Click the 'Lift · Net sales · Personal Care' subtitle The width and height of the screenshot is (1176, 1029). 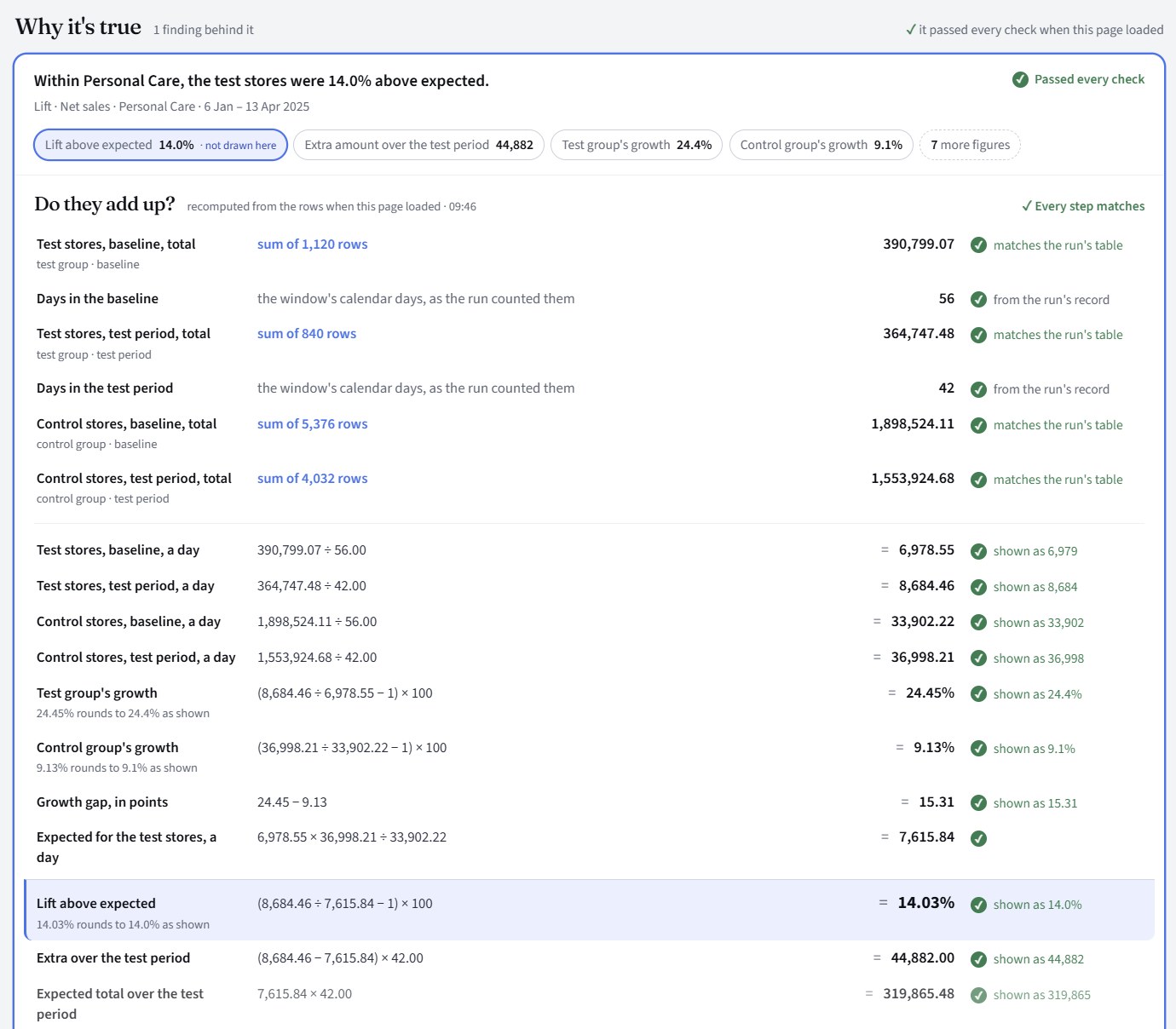click(171, 106)
